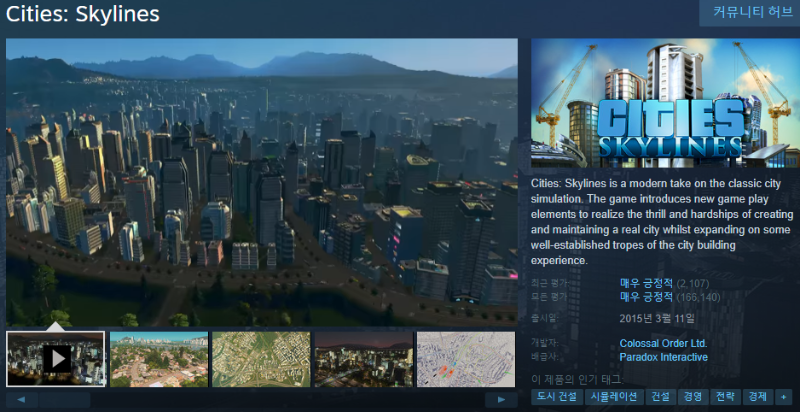This screenshot has height=412, width=800.
Task: Select the 시뮬레이션 tag
Action: pos(614,397)
